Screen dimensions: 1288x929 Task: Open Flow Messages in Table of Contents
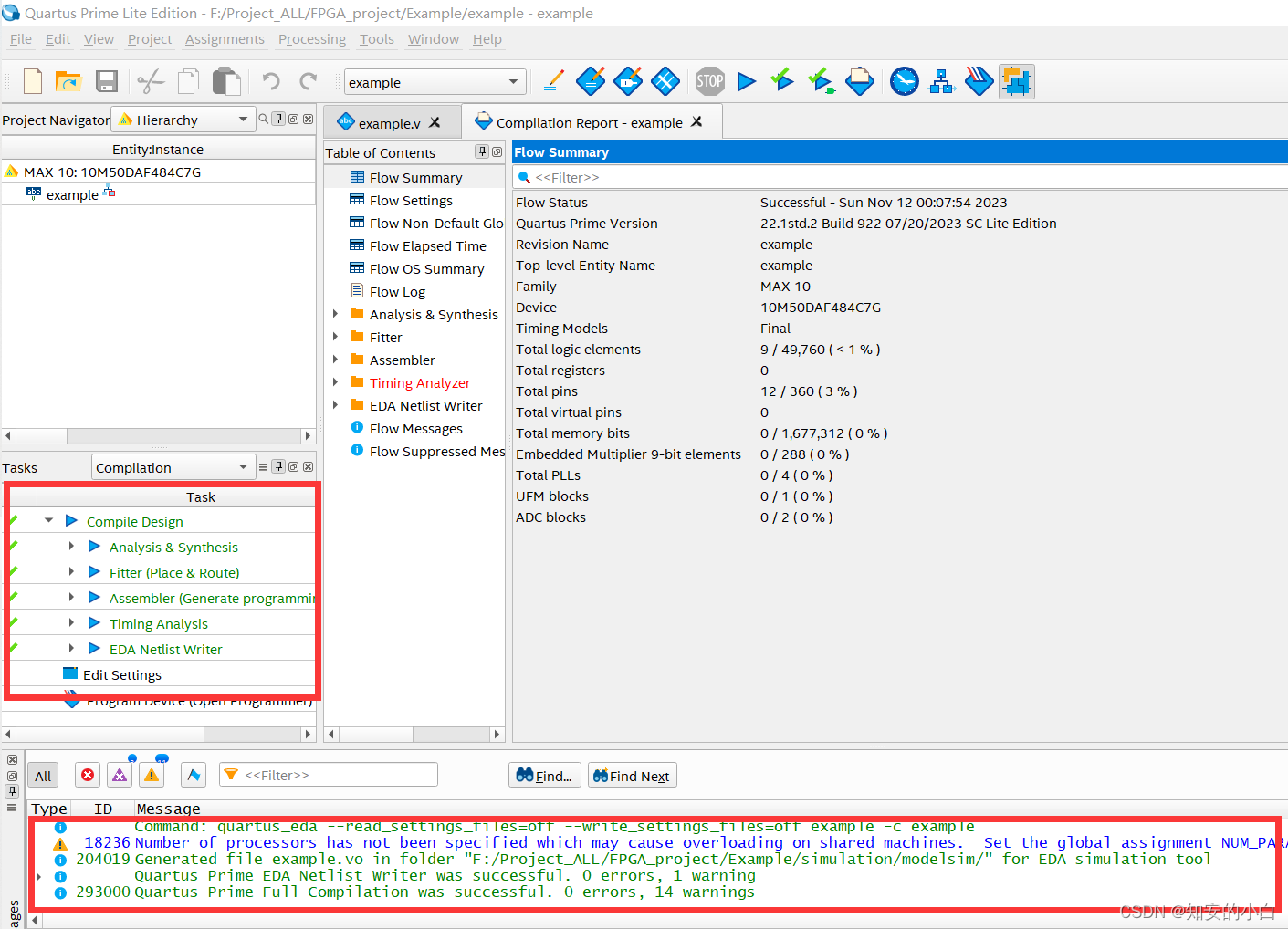click(415, 428)
